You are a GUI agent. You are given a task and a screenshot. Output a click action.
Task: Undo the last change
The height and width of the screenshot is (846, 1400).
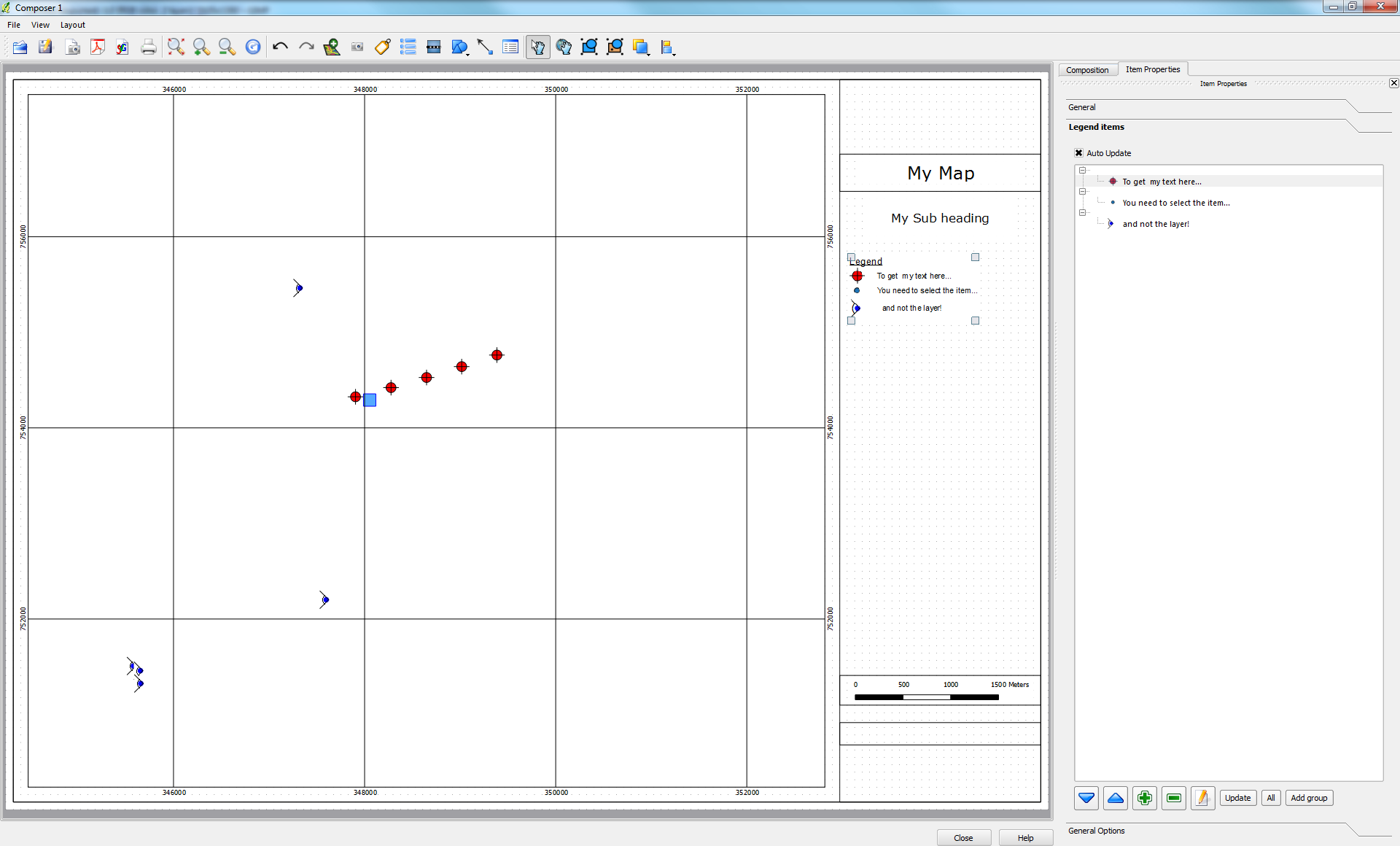[x=281, y=47]
